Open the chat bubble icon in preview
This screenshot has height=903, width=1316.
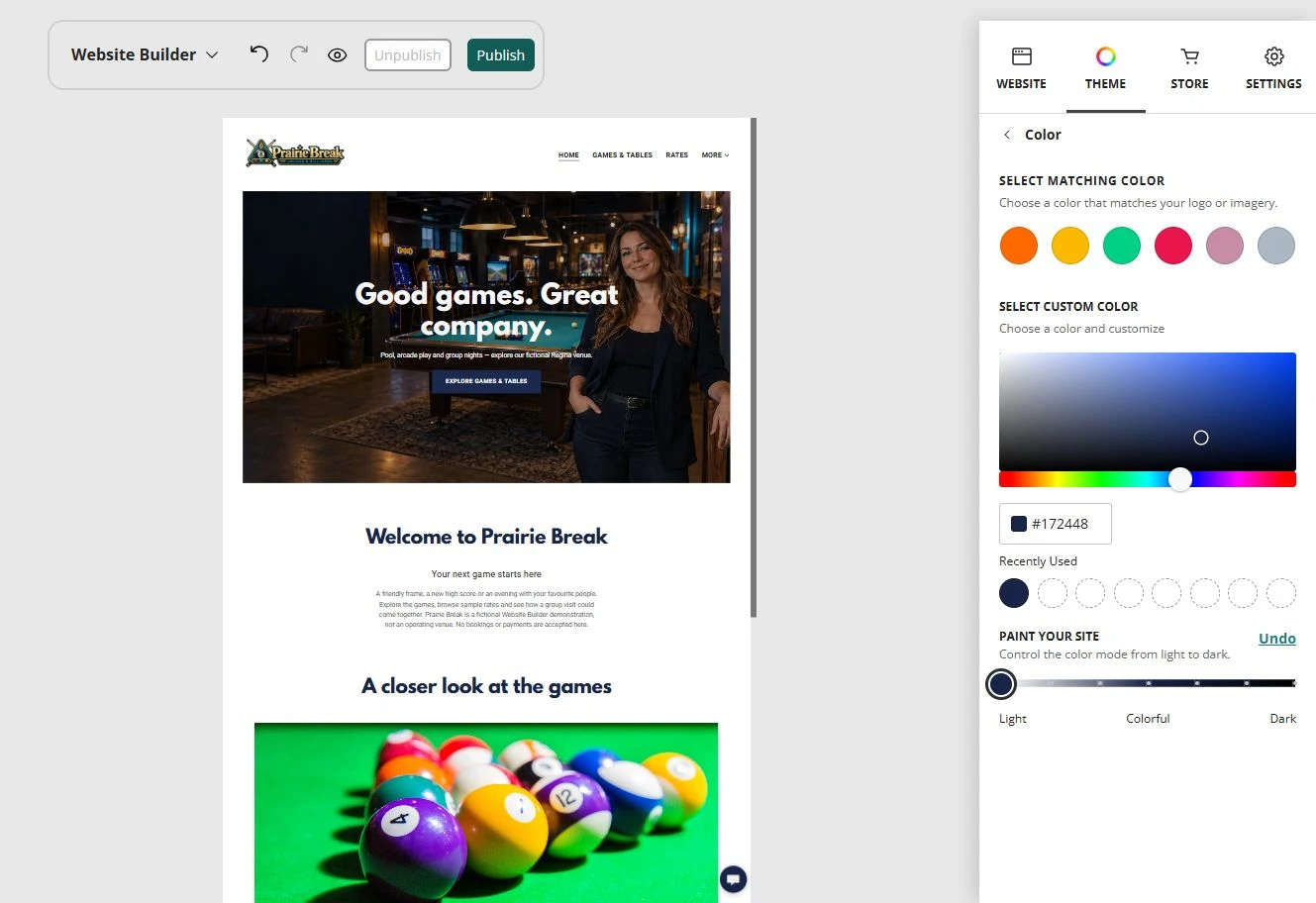[x=734, y=879]
